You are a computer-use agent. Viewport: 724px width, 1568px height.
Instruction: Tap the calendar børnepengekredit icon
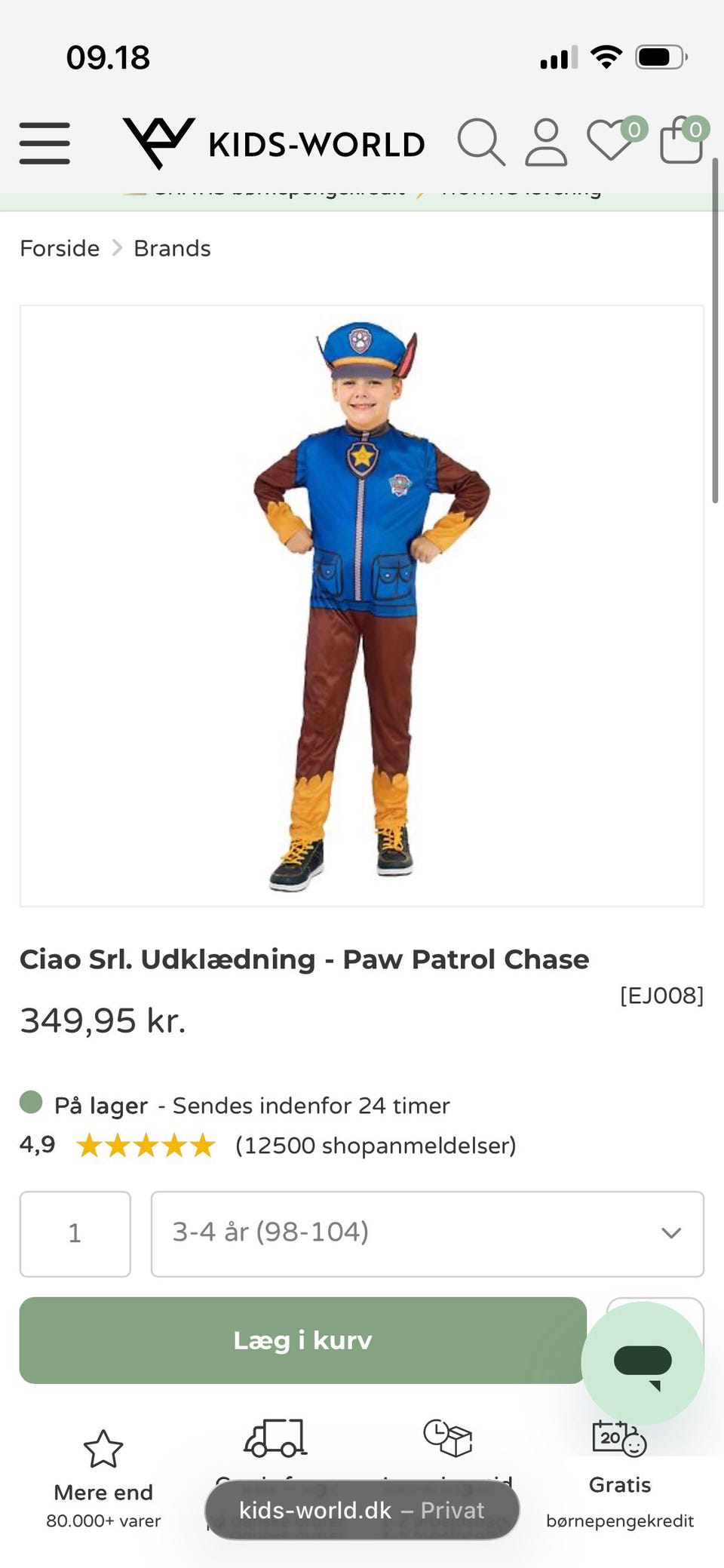coord(619,1438)
